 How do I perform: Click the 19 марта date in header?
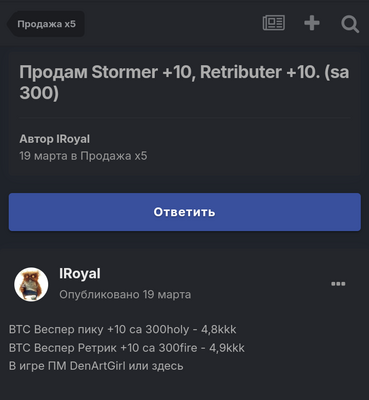coord(43,156)
